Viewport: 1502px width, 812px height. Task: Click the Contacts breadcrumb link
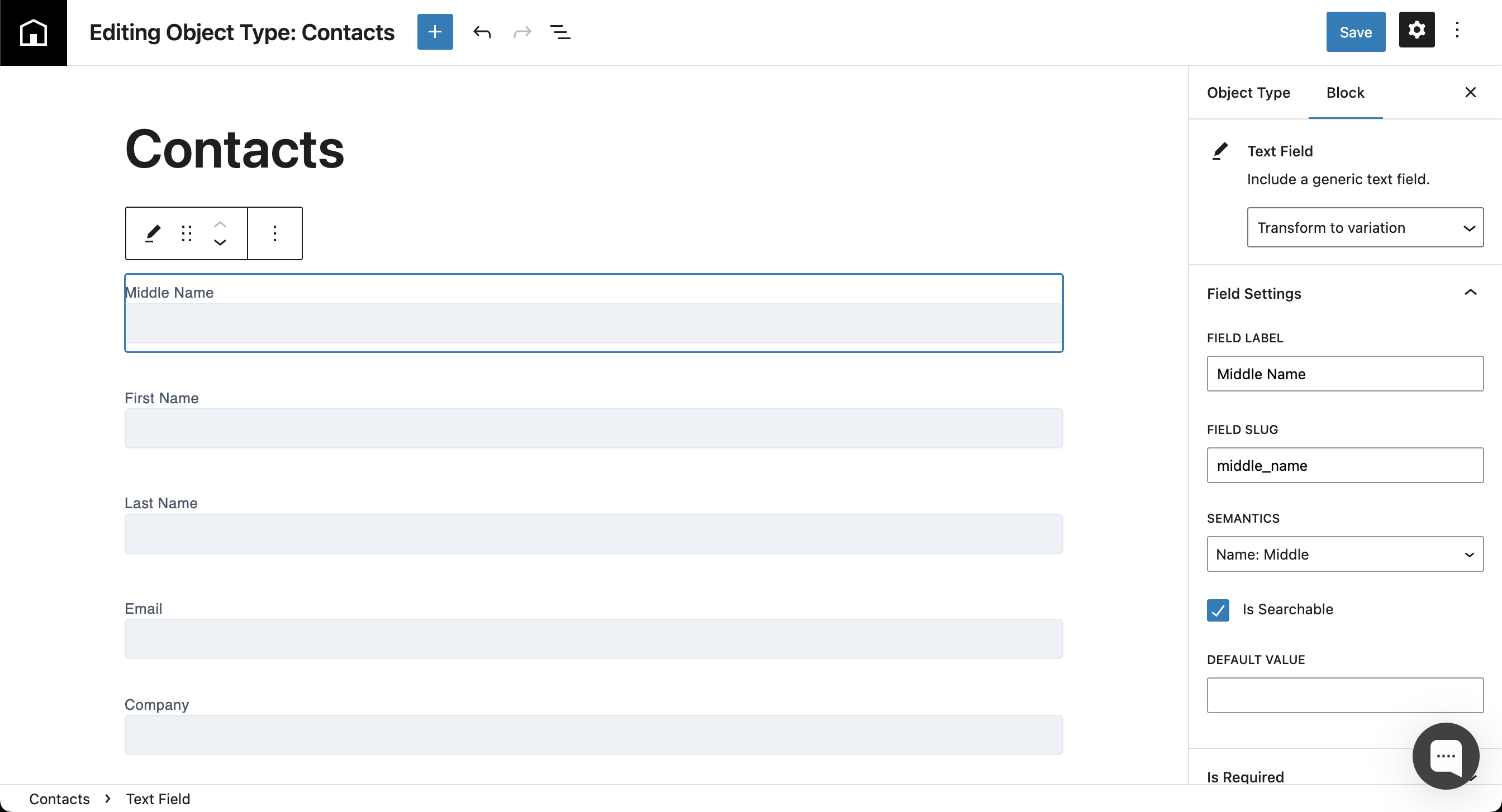click(x=60, y=799)
